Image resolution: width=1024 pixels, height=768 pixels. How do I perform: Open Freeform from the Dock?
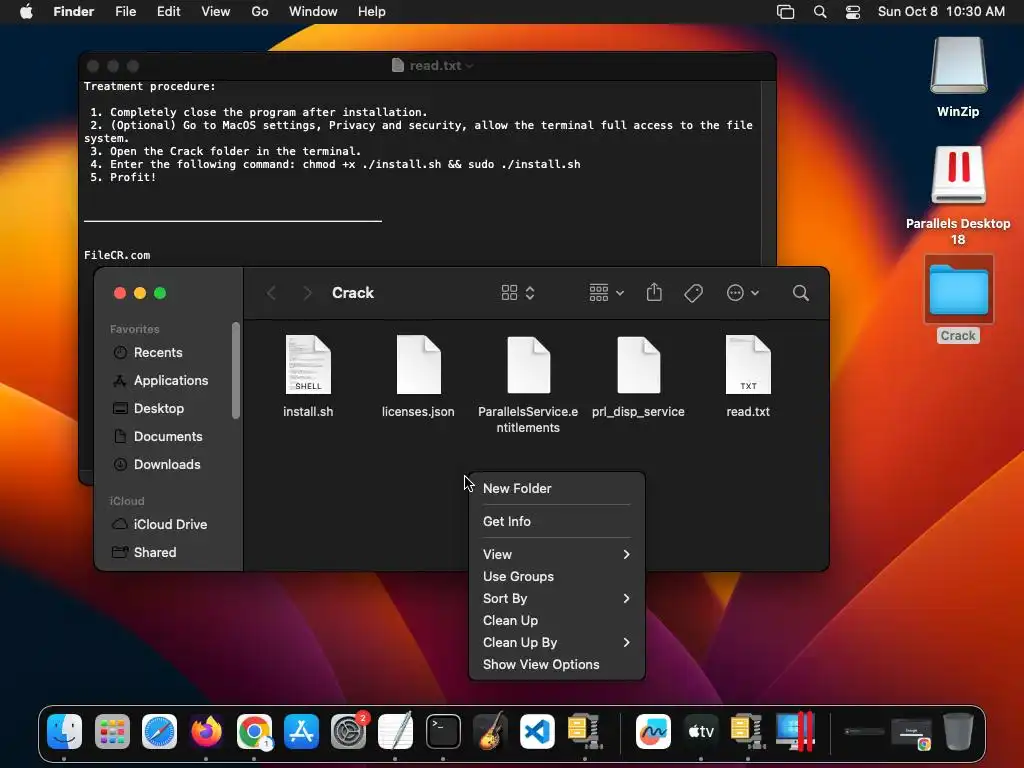point(653,731)
